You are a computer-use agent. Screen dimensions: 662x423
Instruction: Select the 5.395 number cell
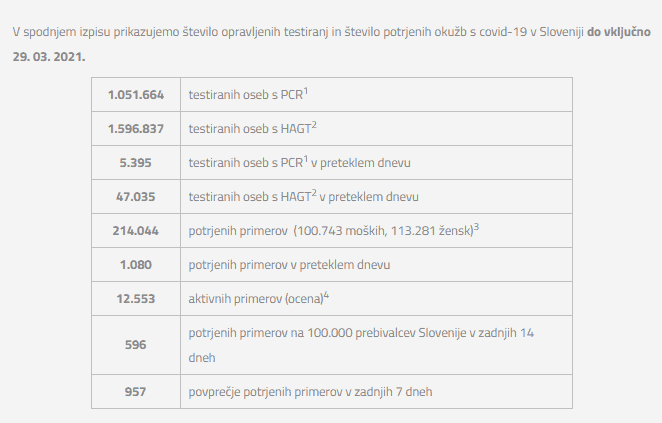coord(136,163)
